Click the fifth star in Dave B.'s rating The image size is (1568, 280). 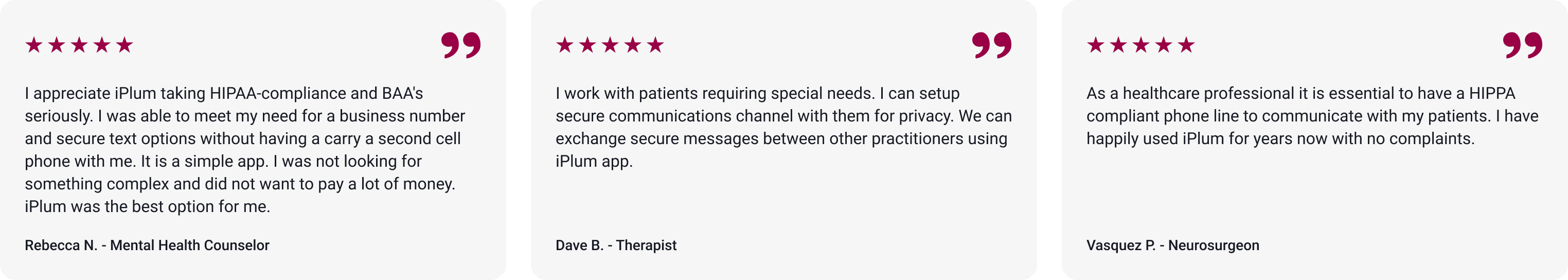655,44
